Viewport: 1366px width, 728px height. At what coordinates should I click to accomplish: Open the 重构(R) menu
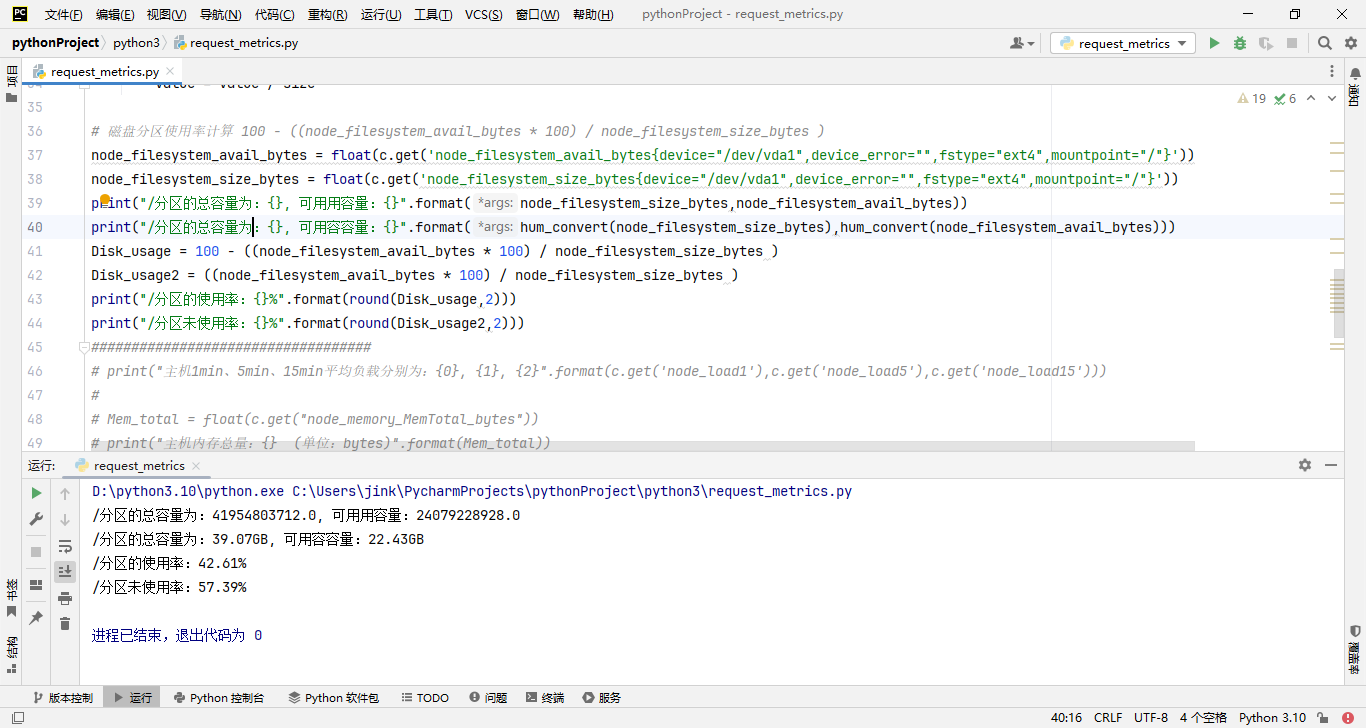tap(327, 15)
